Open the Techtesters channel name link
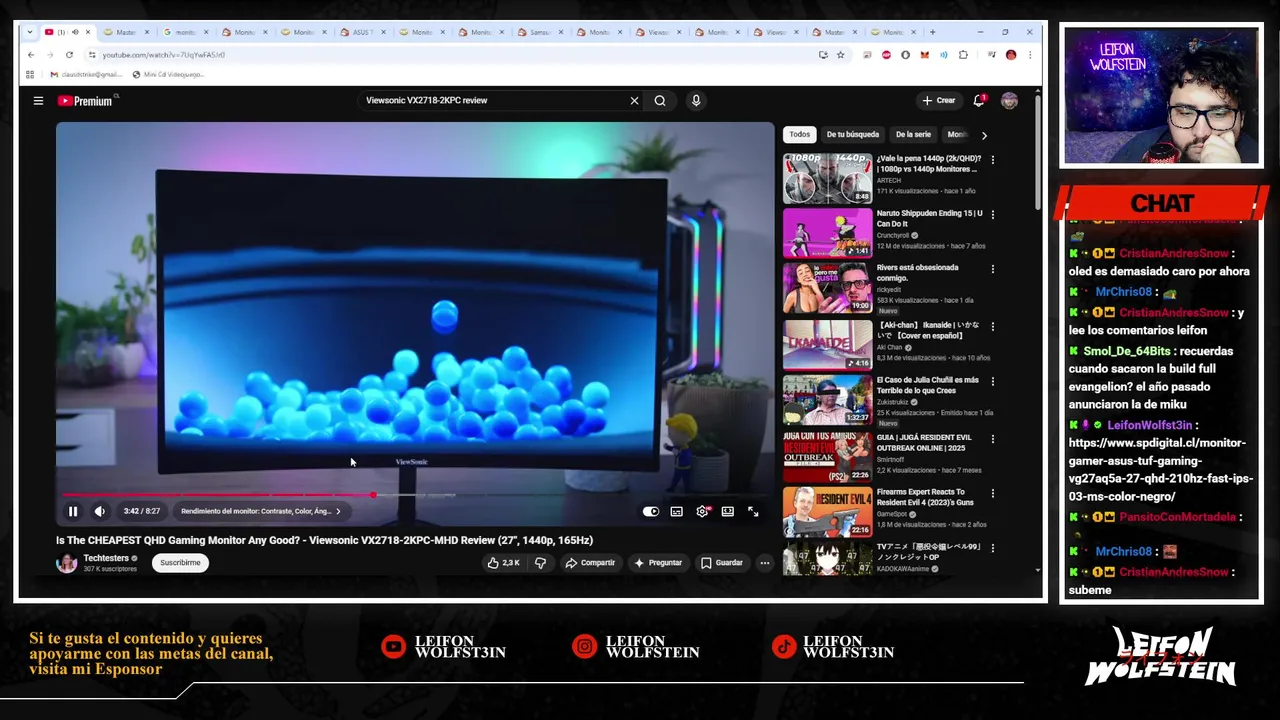 106,558
